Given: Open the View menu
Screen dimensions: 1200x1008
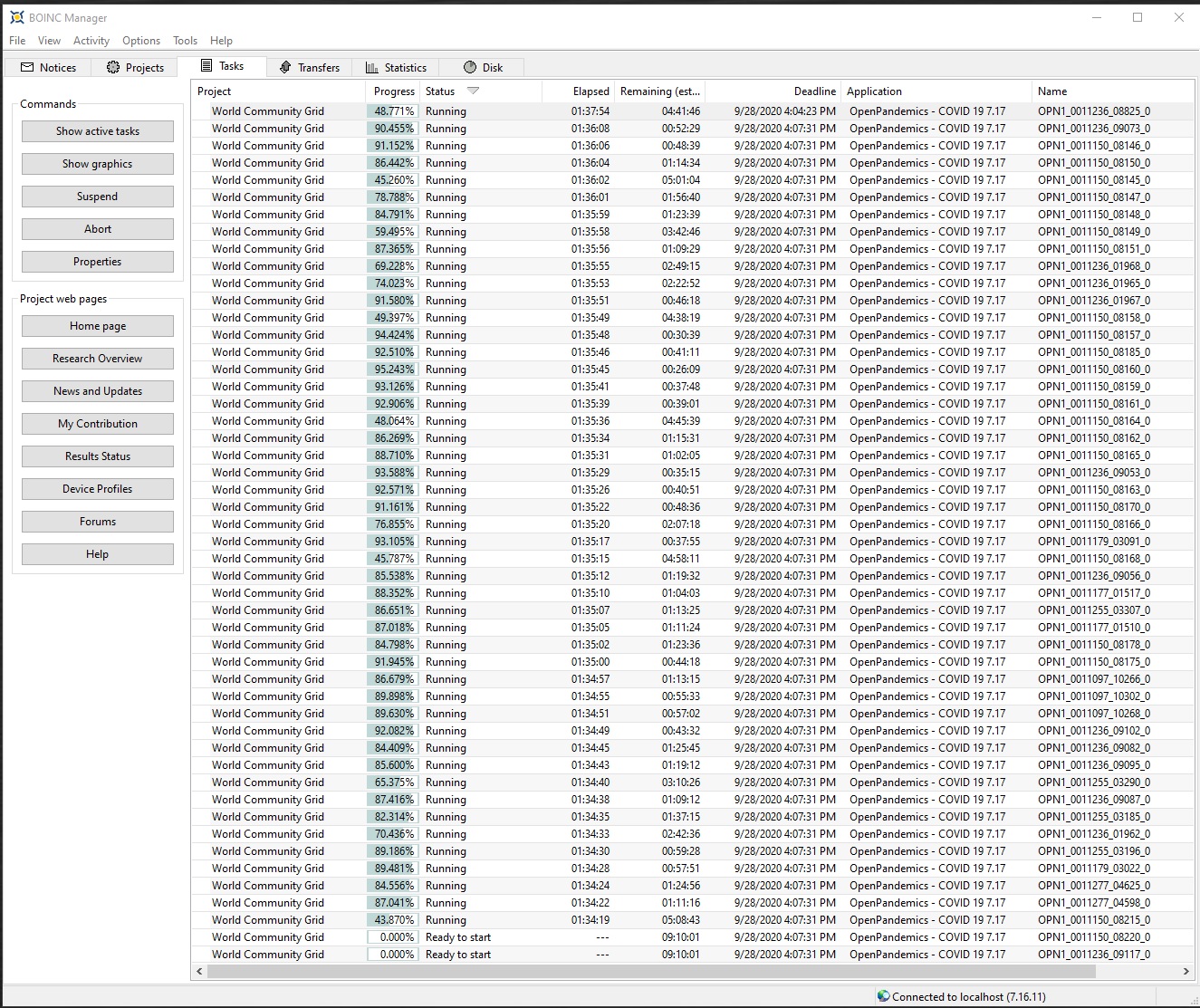Looking at the screenshot, I should 49,41.
